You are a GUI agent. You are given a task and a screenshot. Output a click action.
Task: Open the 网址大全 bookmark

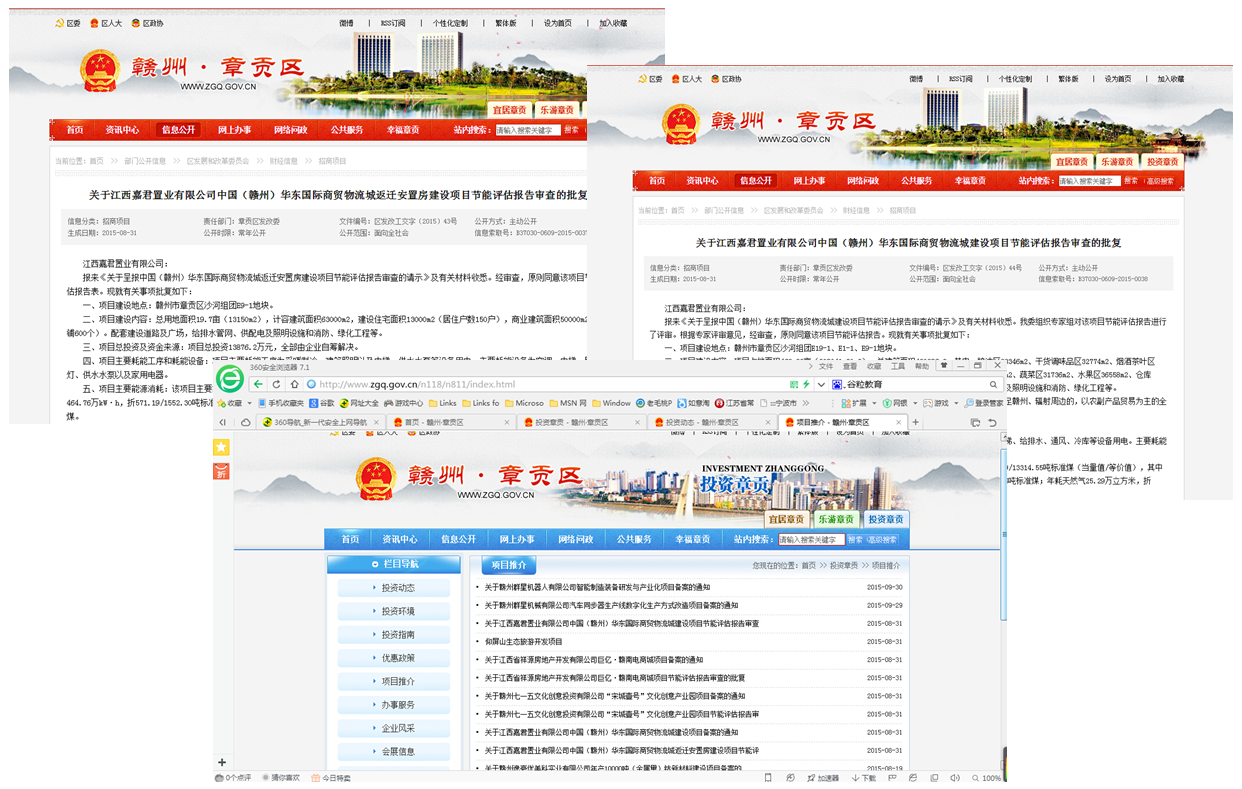click(359, 403)
